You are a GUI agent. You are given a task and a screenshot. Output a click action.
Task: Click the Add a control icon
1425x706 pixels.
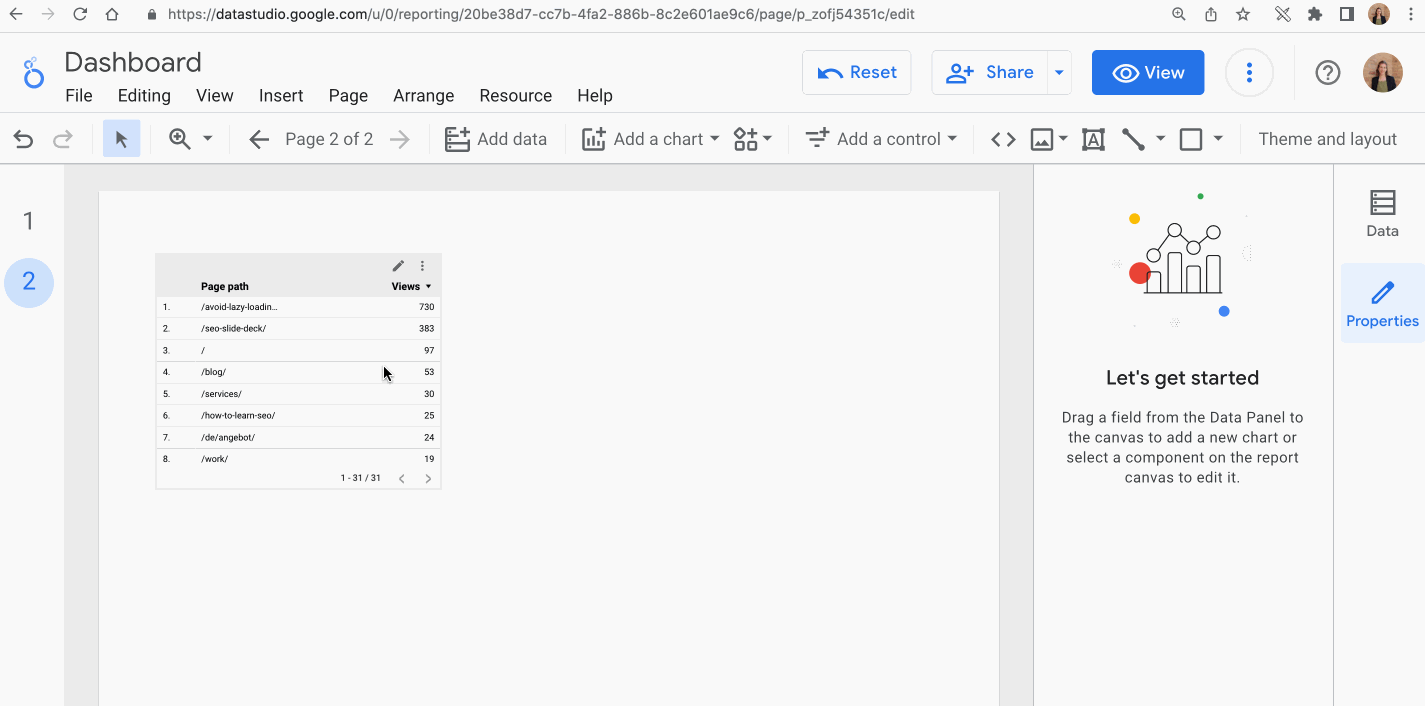pos(816,138)
